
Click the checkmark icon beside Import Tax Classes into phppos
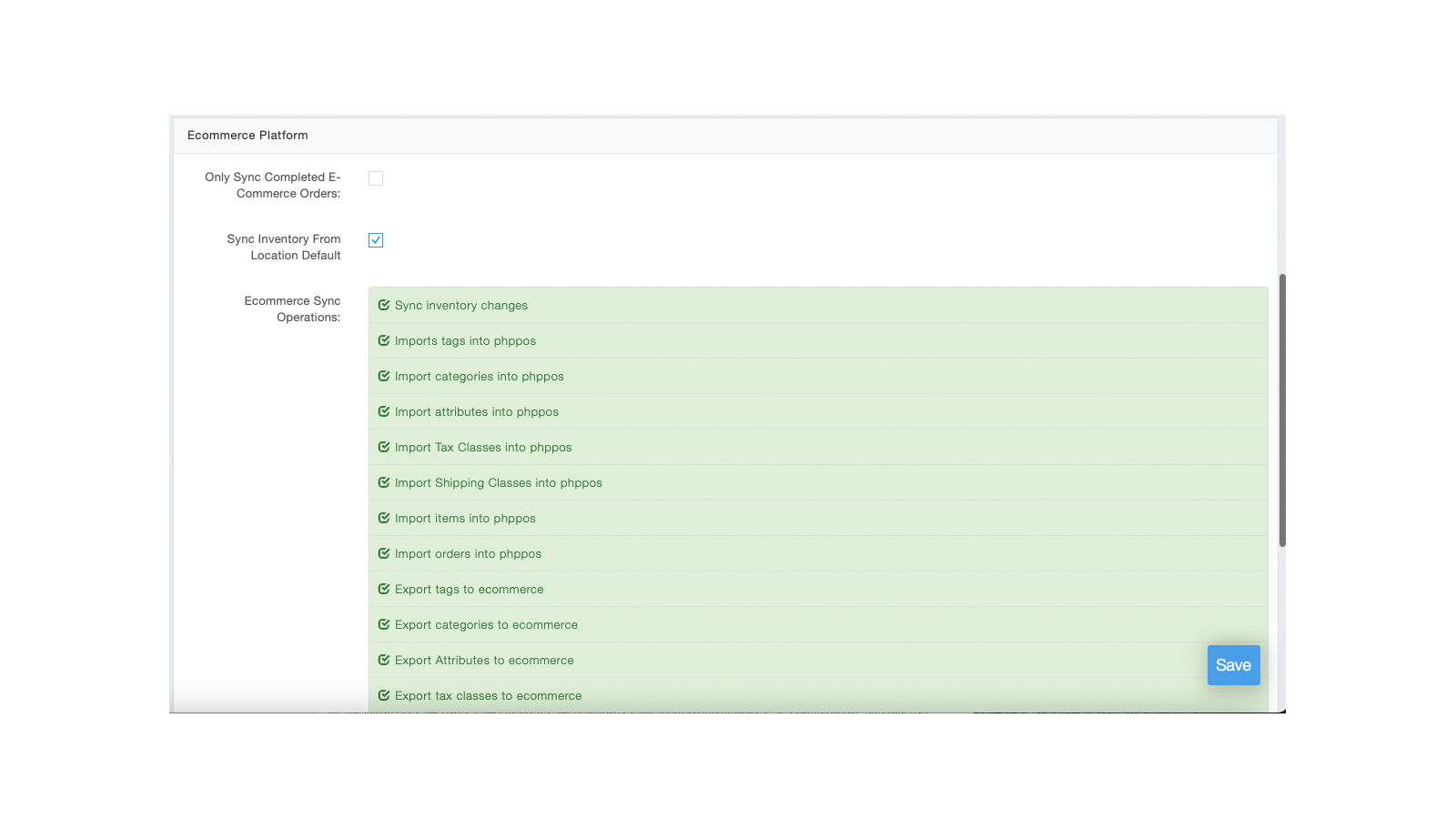click(x=383, y=447)
